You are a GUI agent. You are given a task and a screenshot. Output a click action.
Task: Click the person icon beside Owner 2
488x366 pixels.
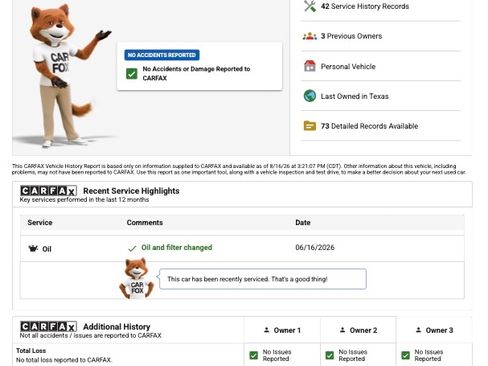click(342, 330)
